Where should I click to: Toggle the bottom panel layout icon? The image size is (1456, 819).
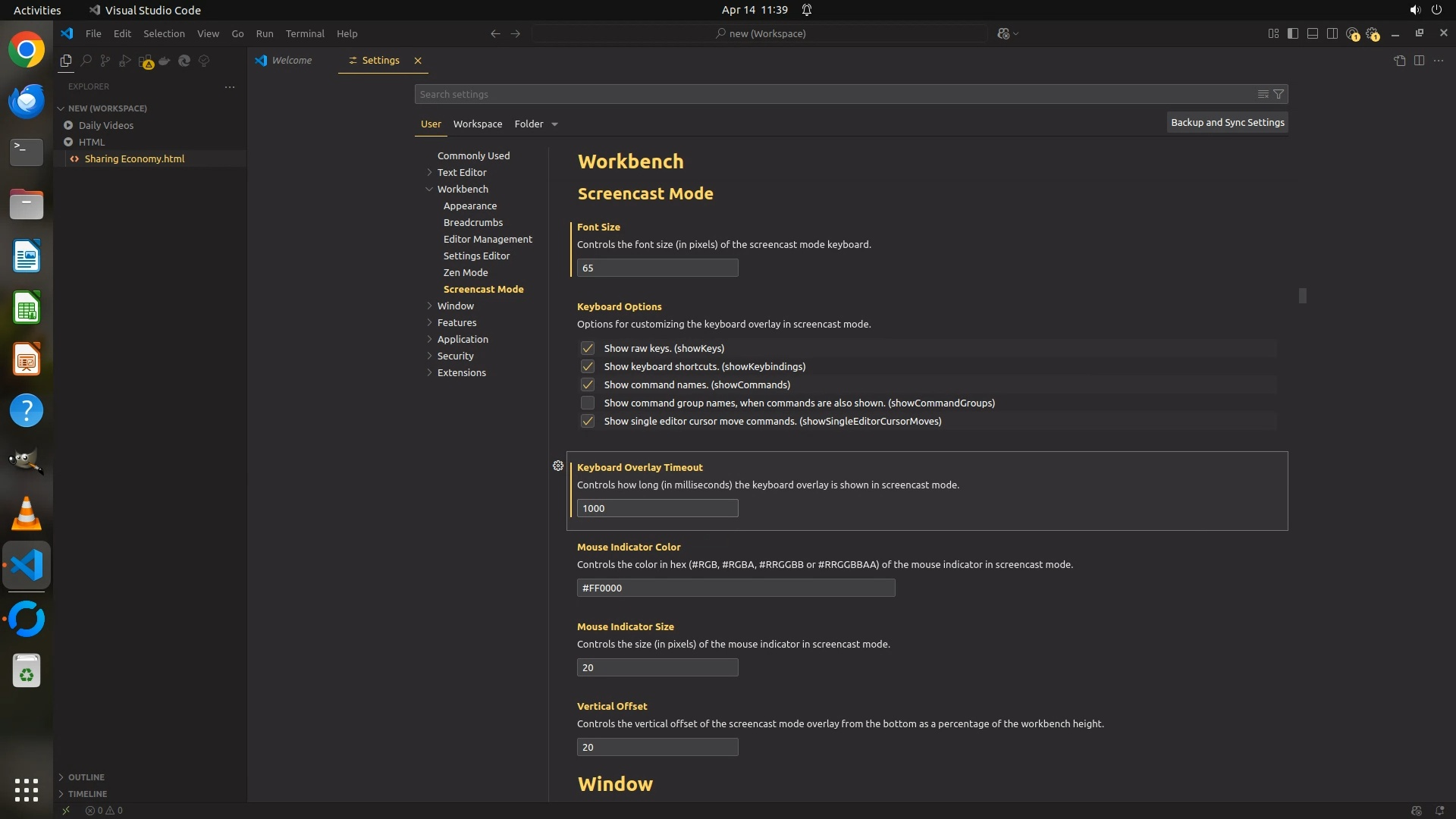[x=1313, y=33]
